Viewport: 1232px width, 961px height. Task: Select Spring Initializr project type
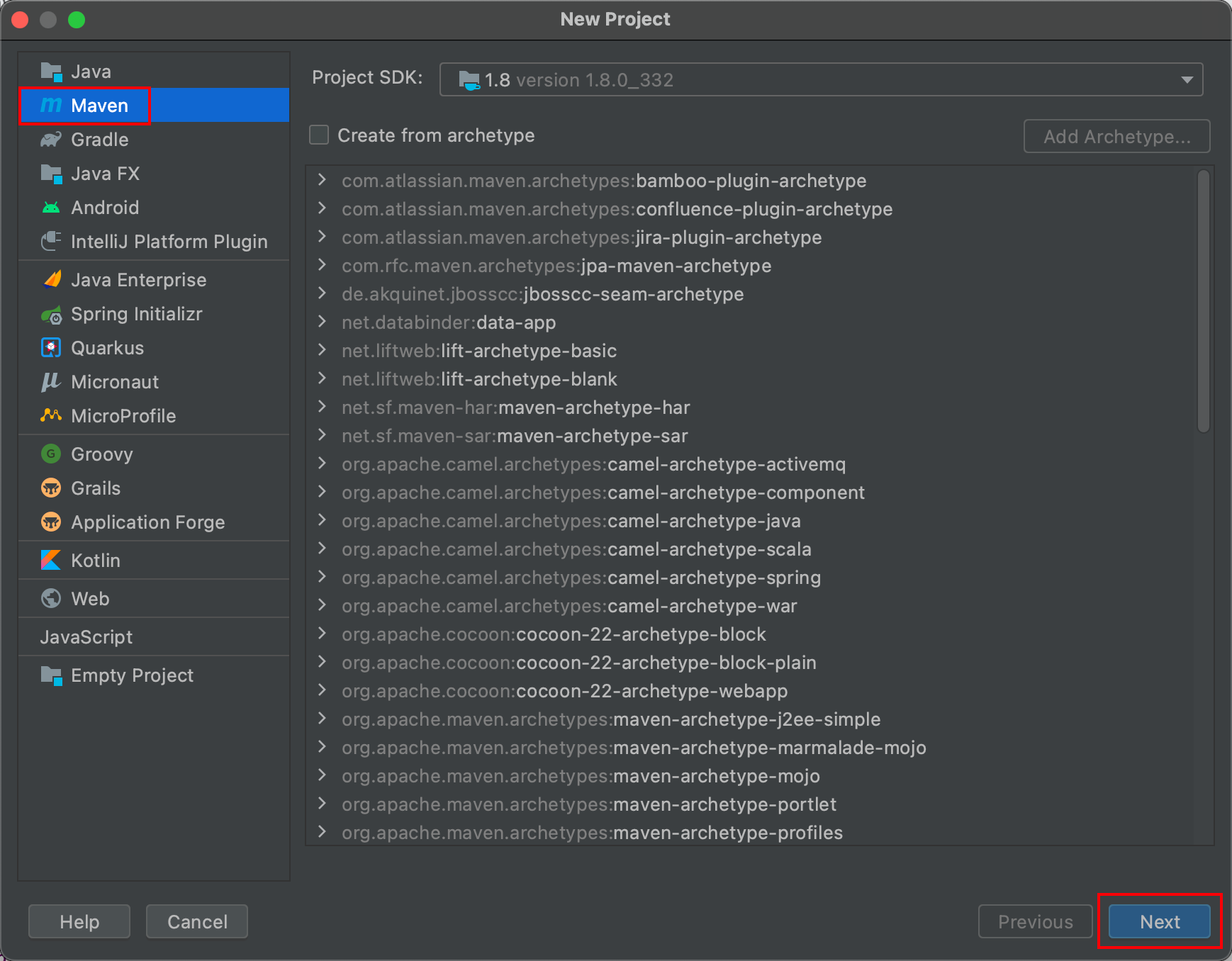point(154,314)
